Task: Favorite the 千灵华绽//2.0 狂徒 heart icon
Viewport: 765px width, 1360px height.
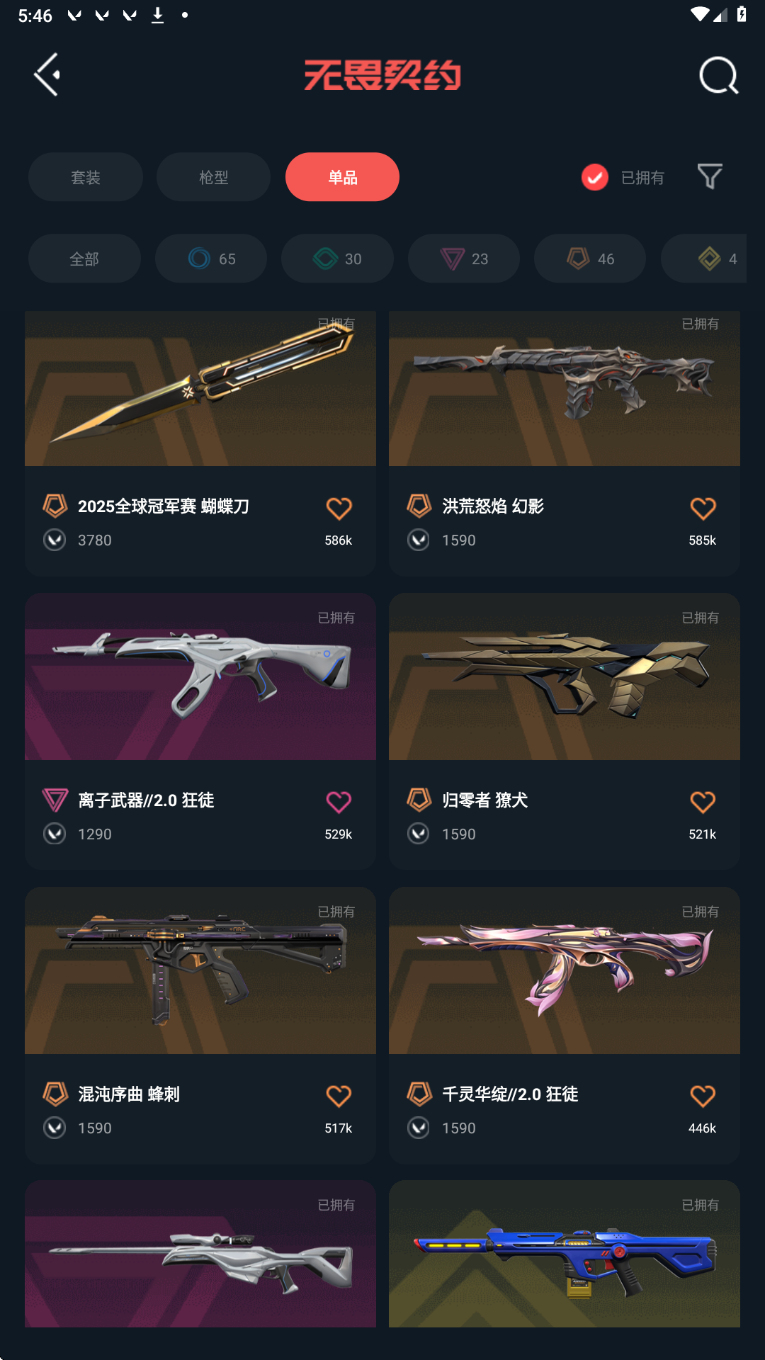Action: click(703, 1096)
